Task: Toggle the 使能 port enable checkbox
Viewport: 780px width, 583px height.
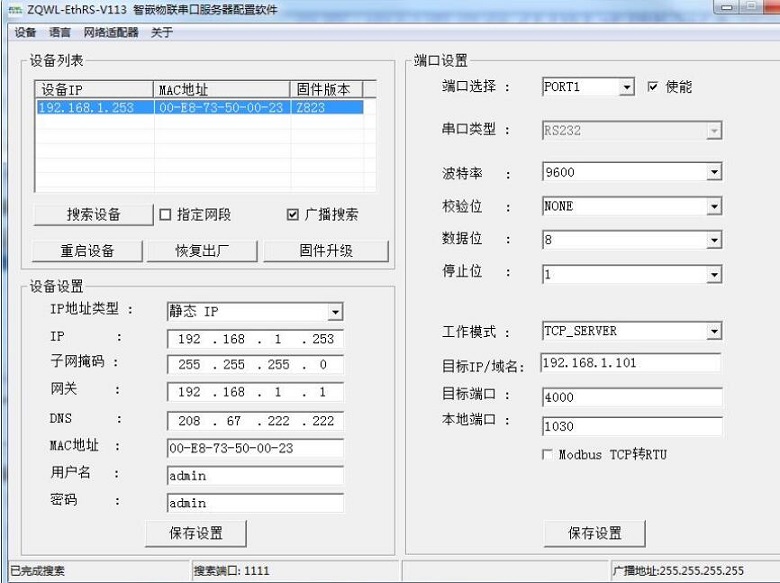Action: point(653,87)
